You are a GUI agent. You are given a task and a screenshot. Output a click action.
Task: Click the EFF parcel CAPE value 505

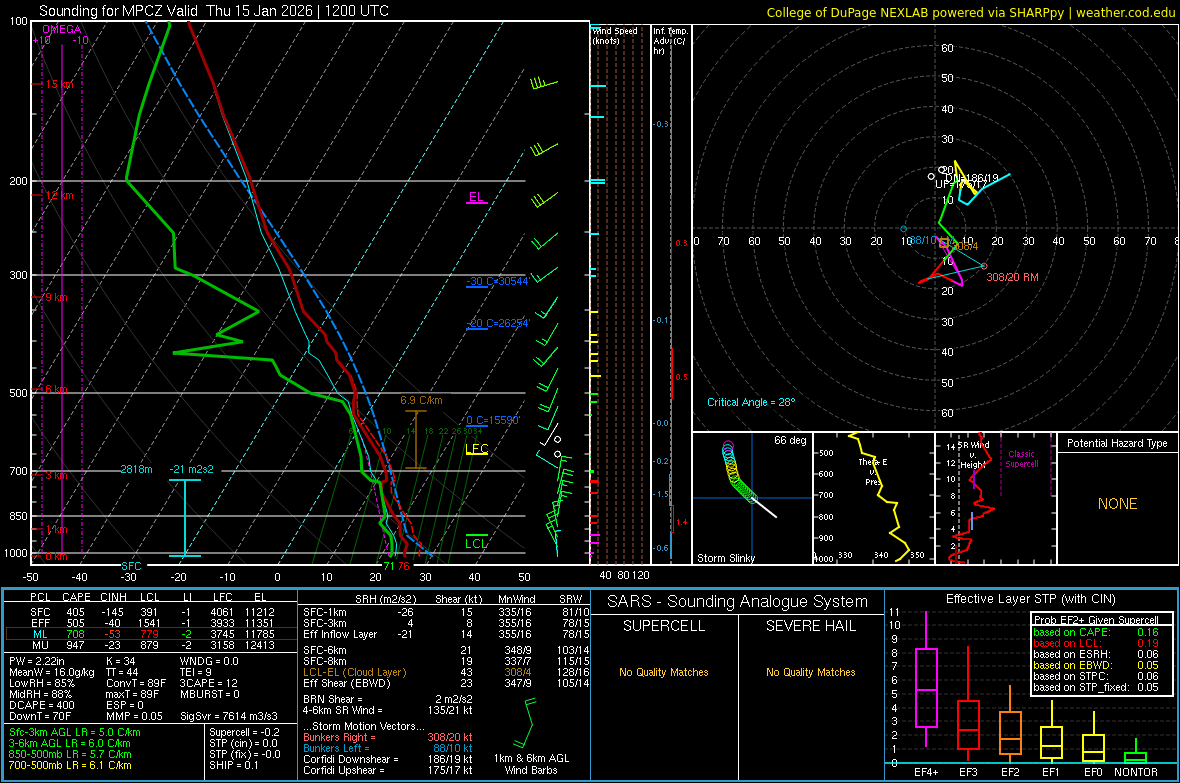click(x=75, y=623)
